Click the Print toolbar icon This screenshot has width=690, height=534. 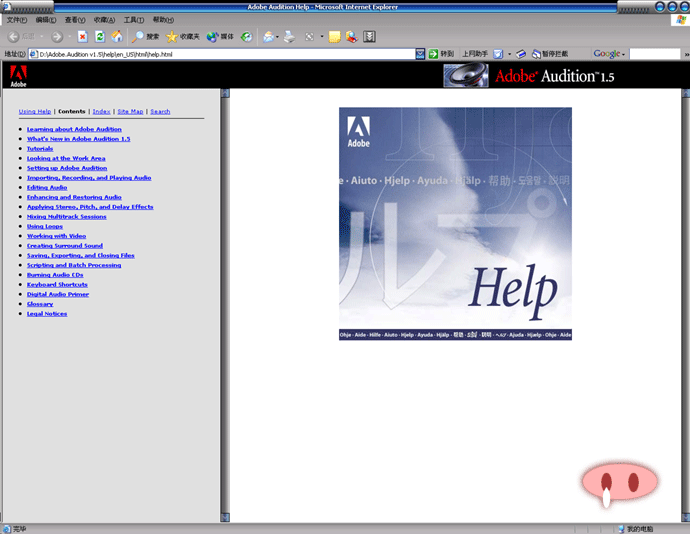(290, 37)
